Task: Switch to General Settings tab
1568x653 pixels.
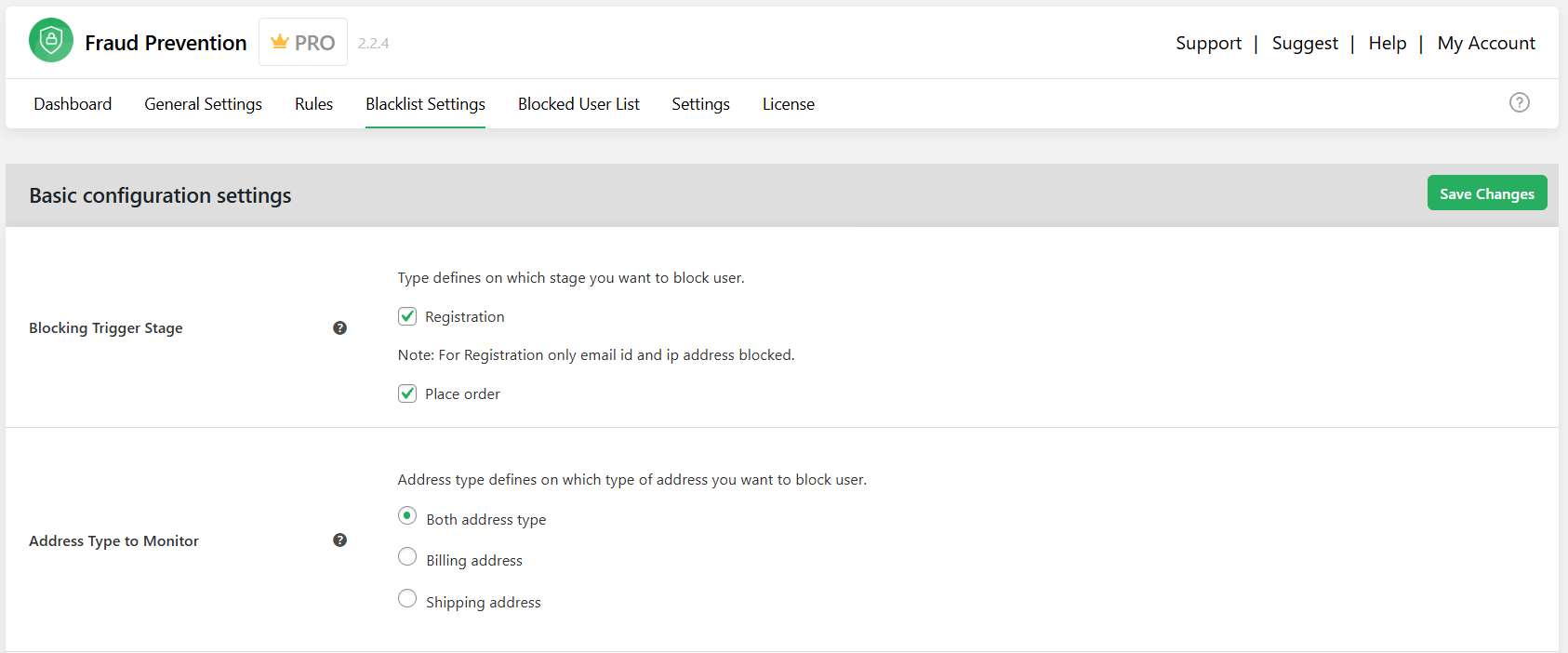Action: [203, 104]
